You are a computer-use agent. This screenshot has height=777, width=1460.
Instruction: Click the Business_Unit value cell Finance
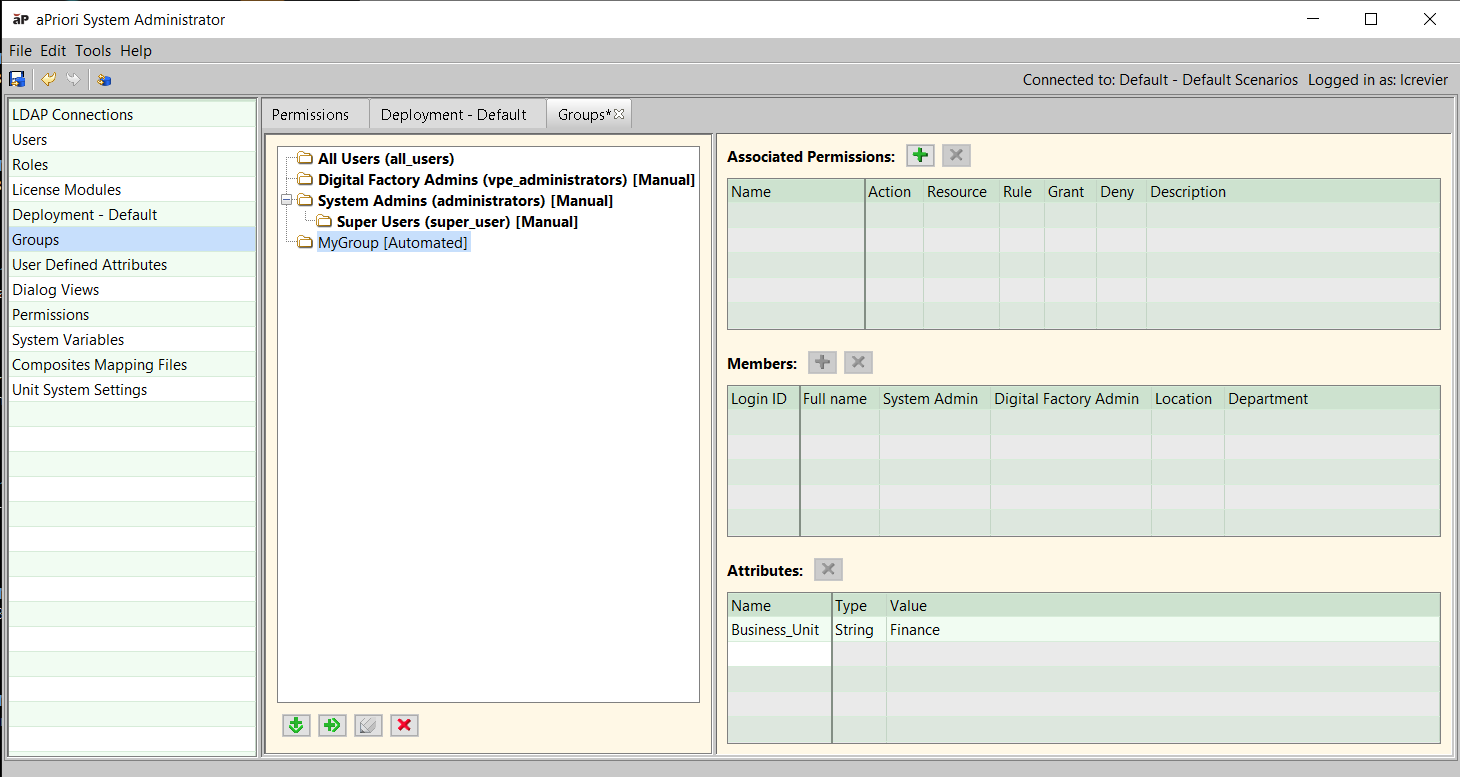(x=915, y=630)
